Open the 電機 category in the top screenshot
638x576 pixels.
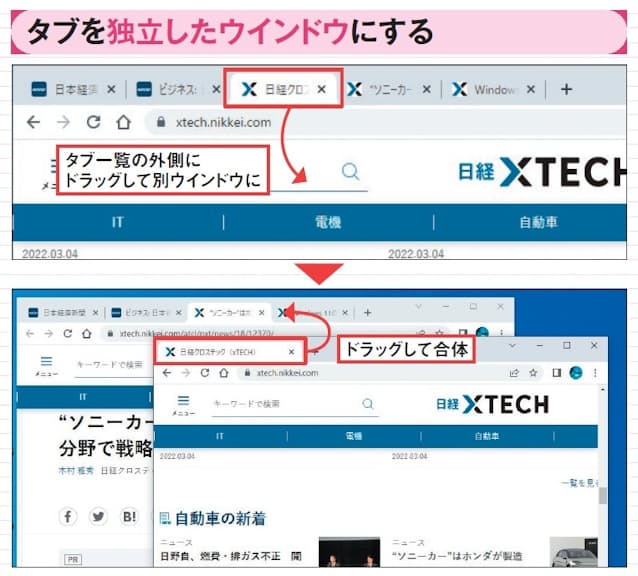[x=328, y=222]
